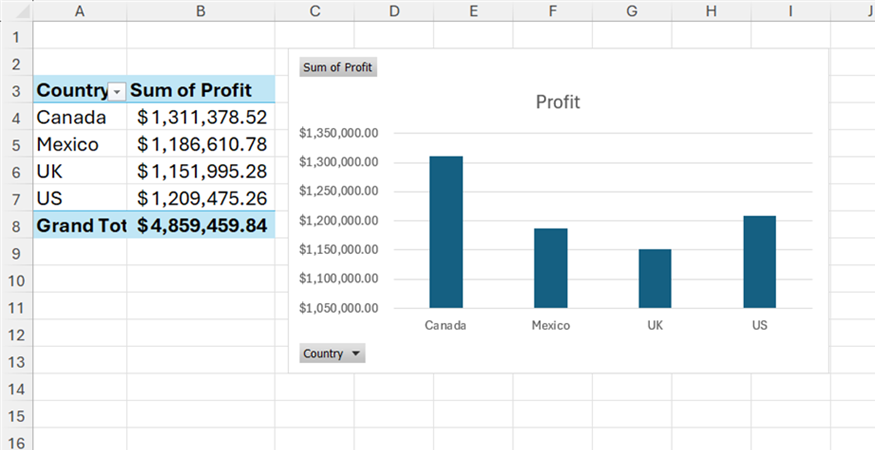Select column B header
This screenshot has width=875, height=450.
[201, 11]
